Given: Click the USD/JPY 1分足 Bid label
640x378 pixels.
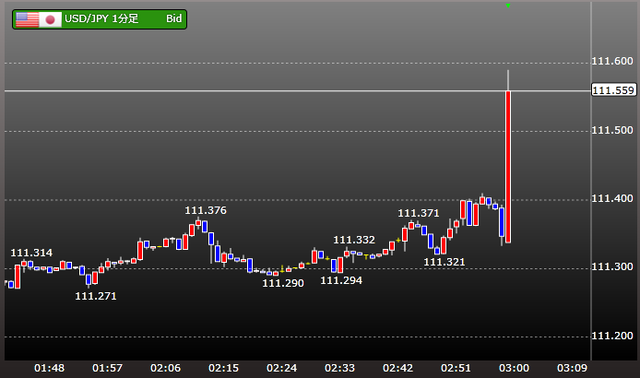Looking at the screenshot, I should [100, 19].
